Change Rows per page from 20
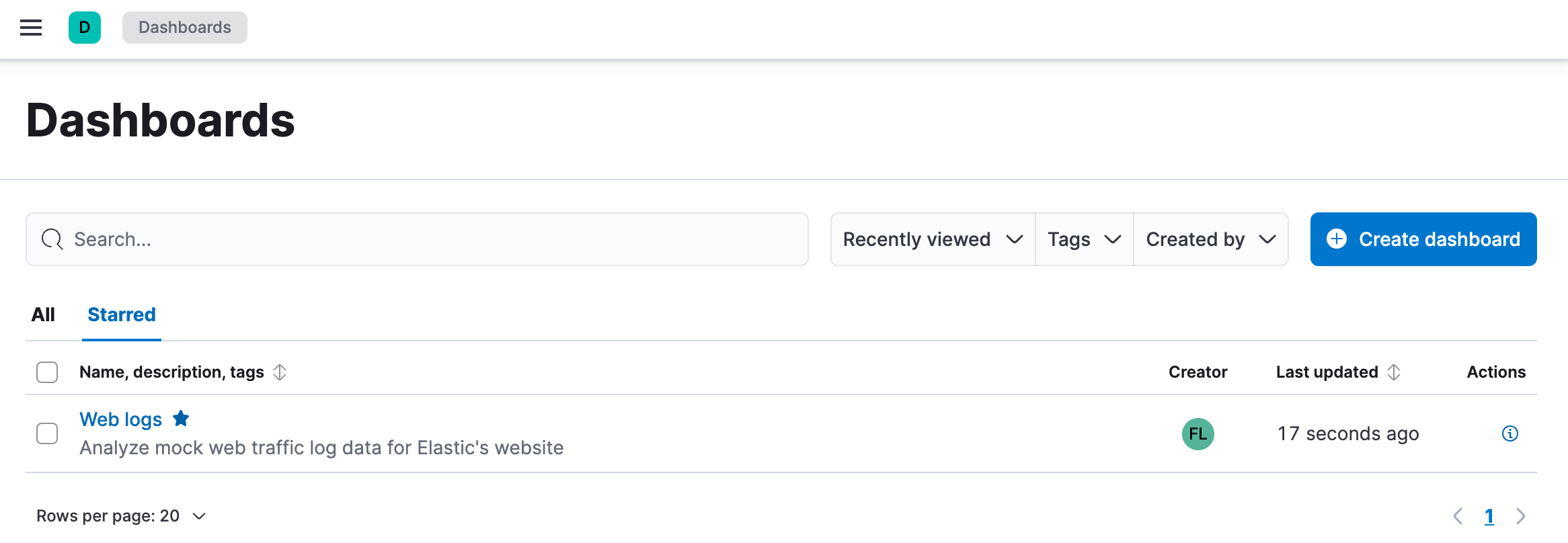This screenshot has height=543, width=1568. 120,515
